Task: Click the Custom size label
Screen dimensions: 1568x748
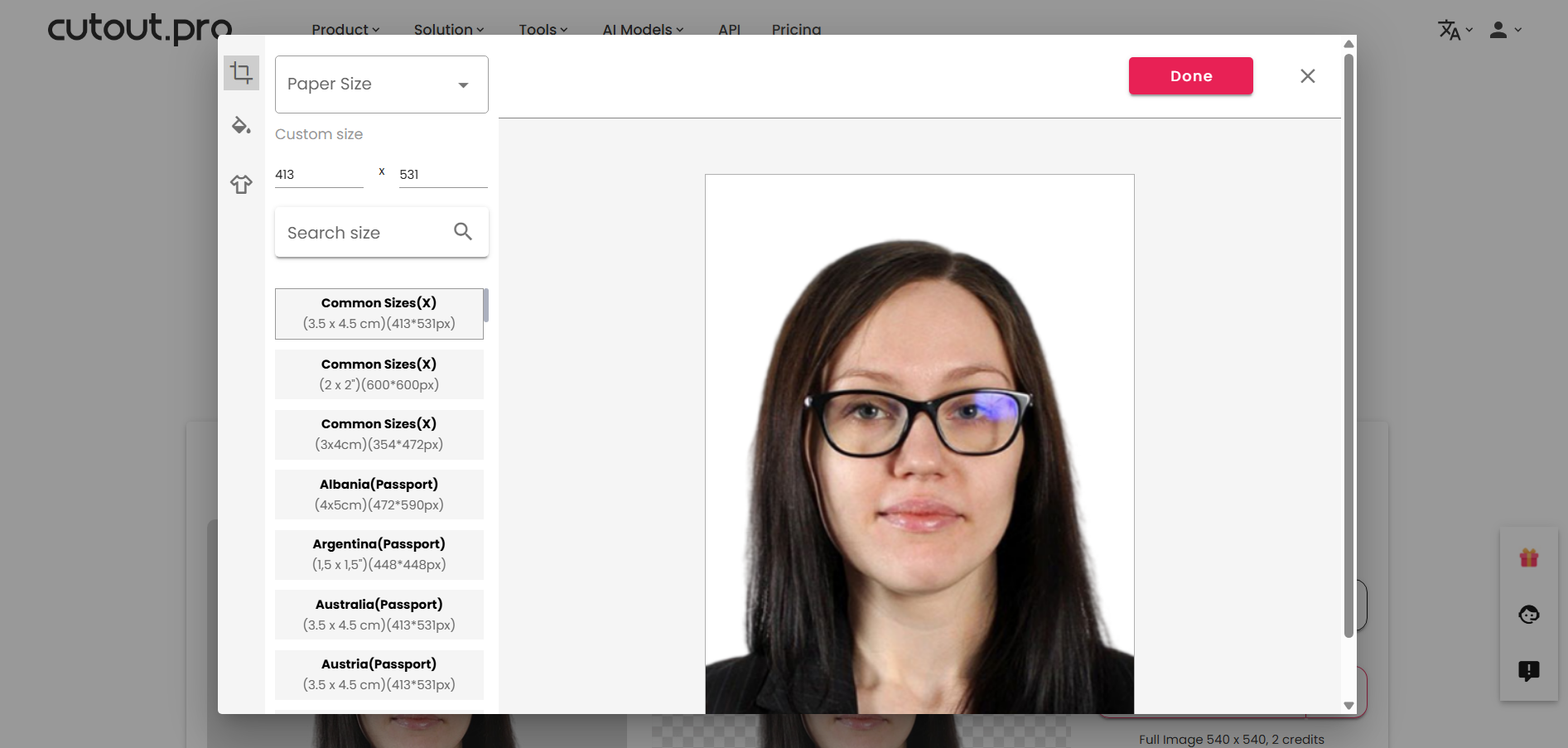Action: click(319, 134)
